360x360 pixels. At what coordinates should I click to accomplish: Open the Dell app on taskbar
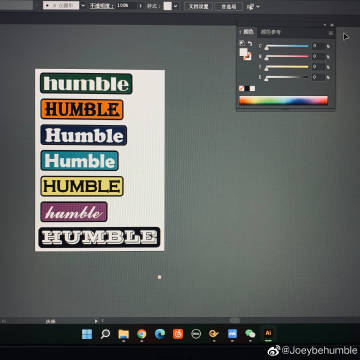point(196,334)
